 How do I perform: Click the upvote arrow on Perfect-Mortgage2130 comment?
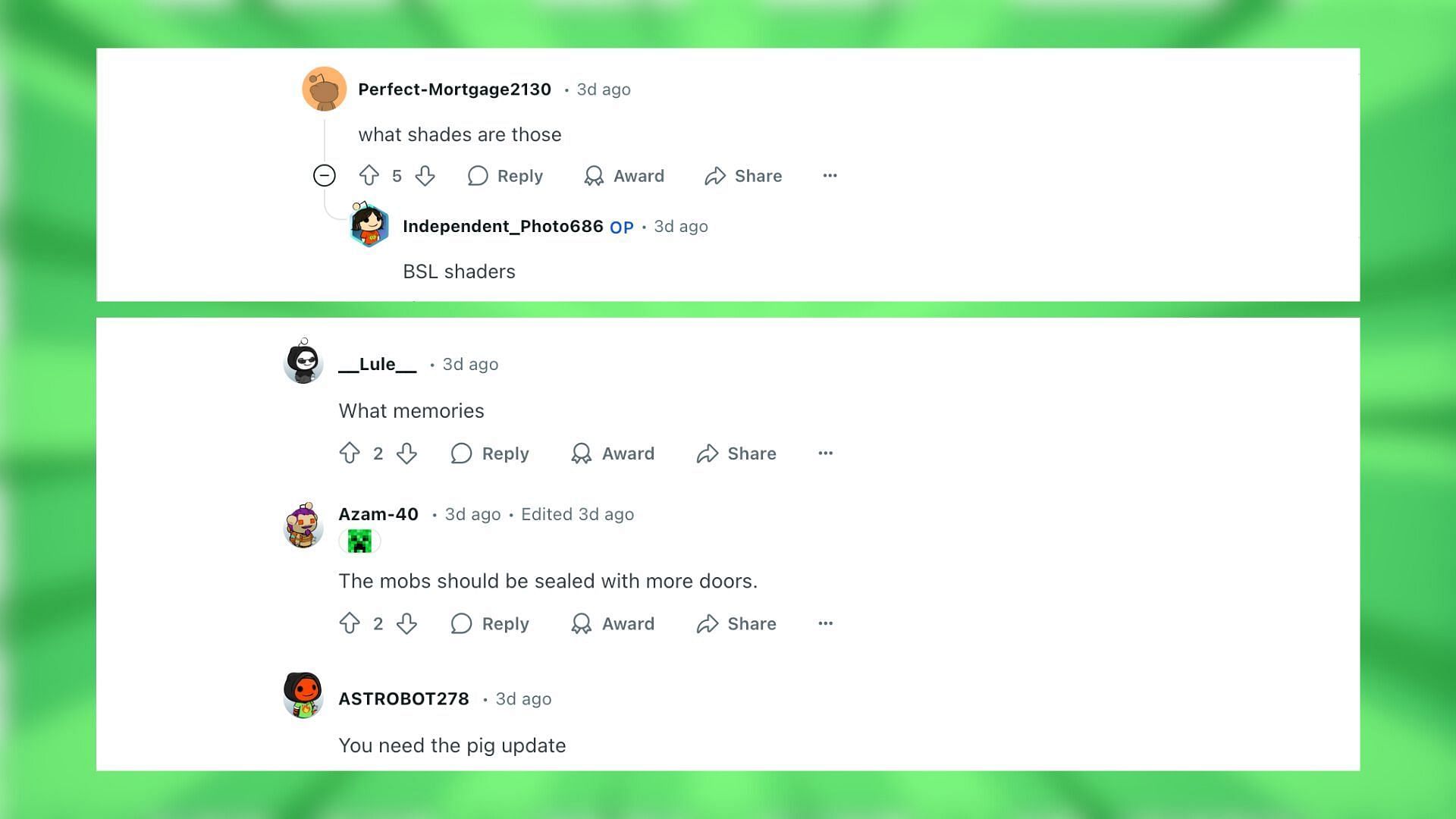pyautogui.click(x=368, y=175)
